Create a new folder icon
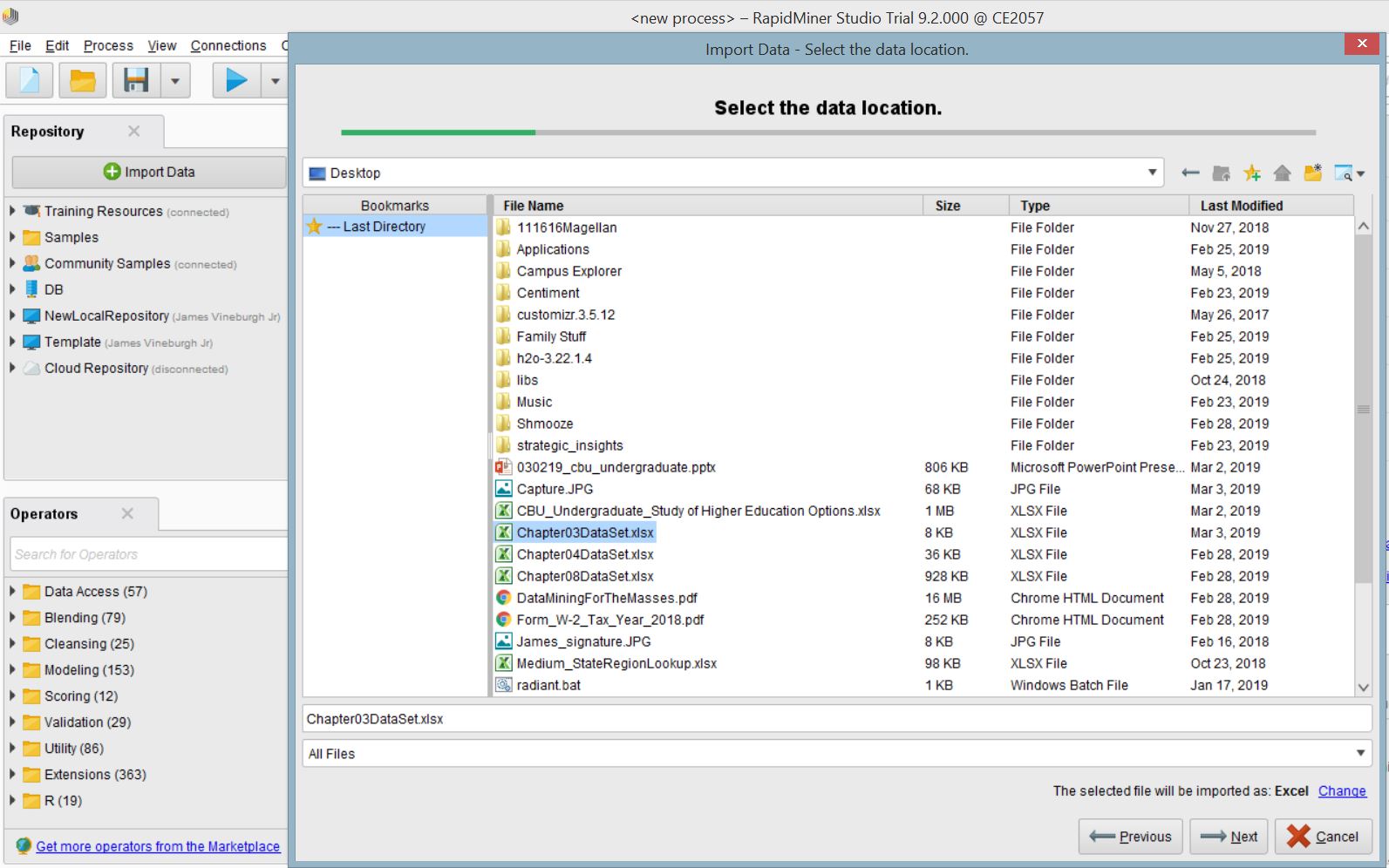Image resolution: width=1389 pixels, height=868 pixels. [x=1312, y=173]
